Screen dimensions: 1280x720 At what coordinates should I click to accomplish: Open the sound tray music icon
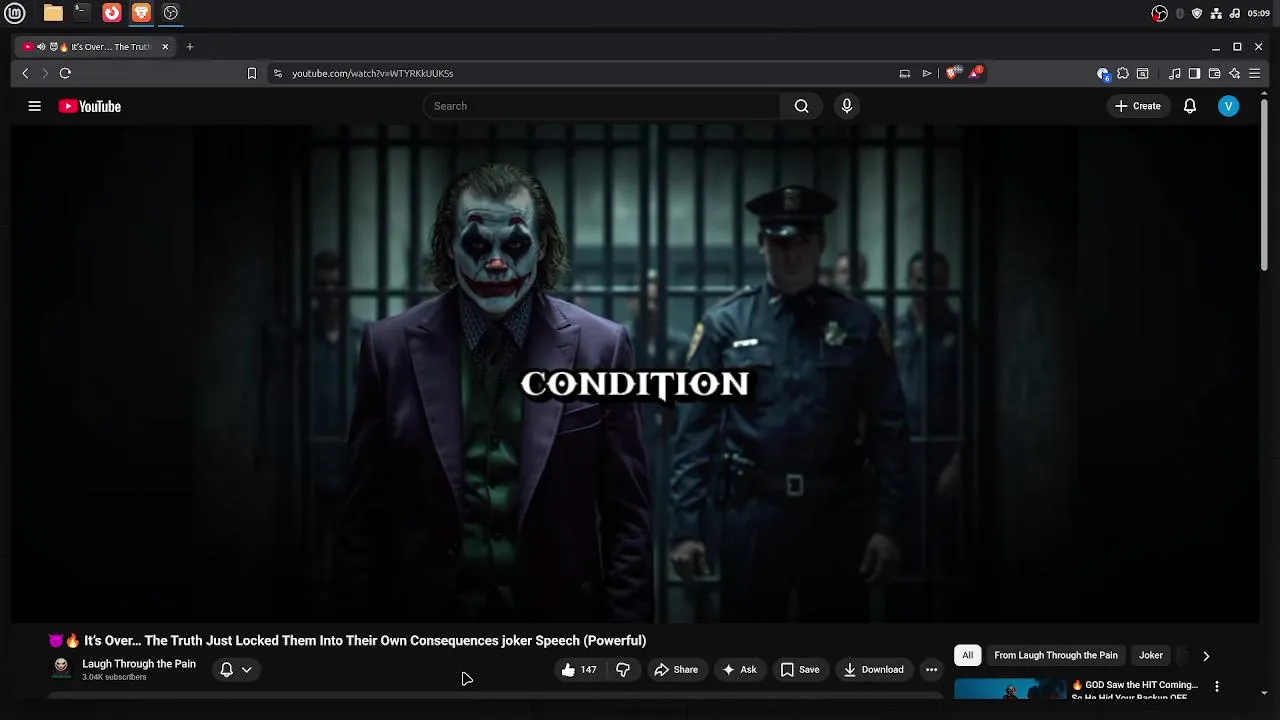tap(1234, 13)
